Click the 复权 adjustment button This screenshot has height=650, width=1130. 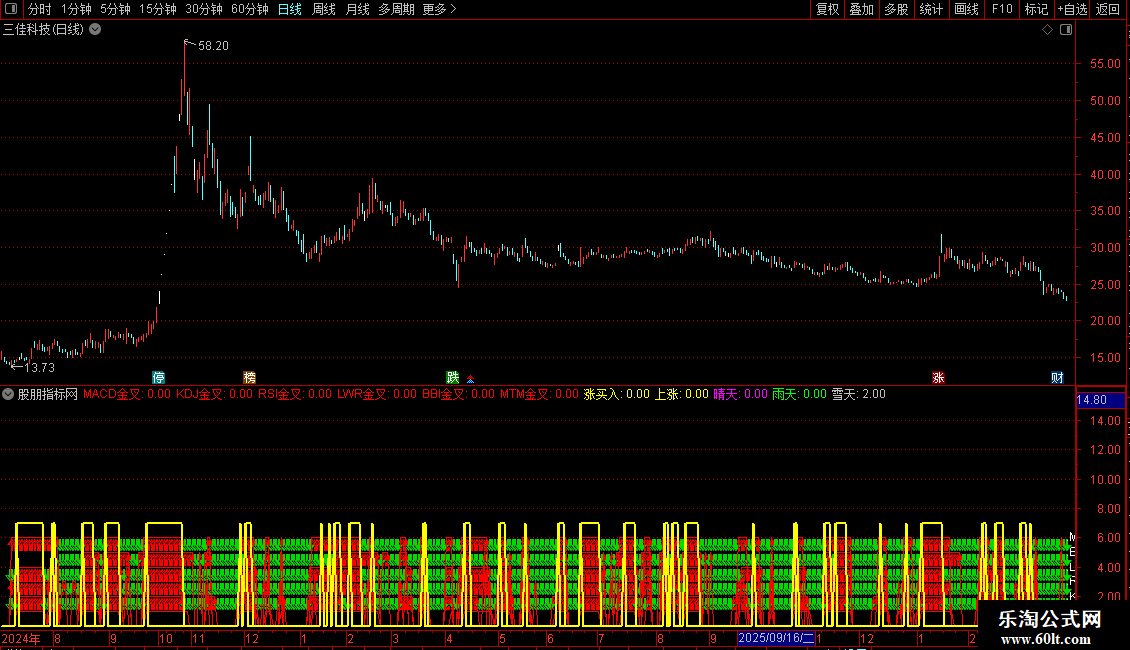pyautogui.click(x=827, y=9)
